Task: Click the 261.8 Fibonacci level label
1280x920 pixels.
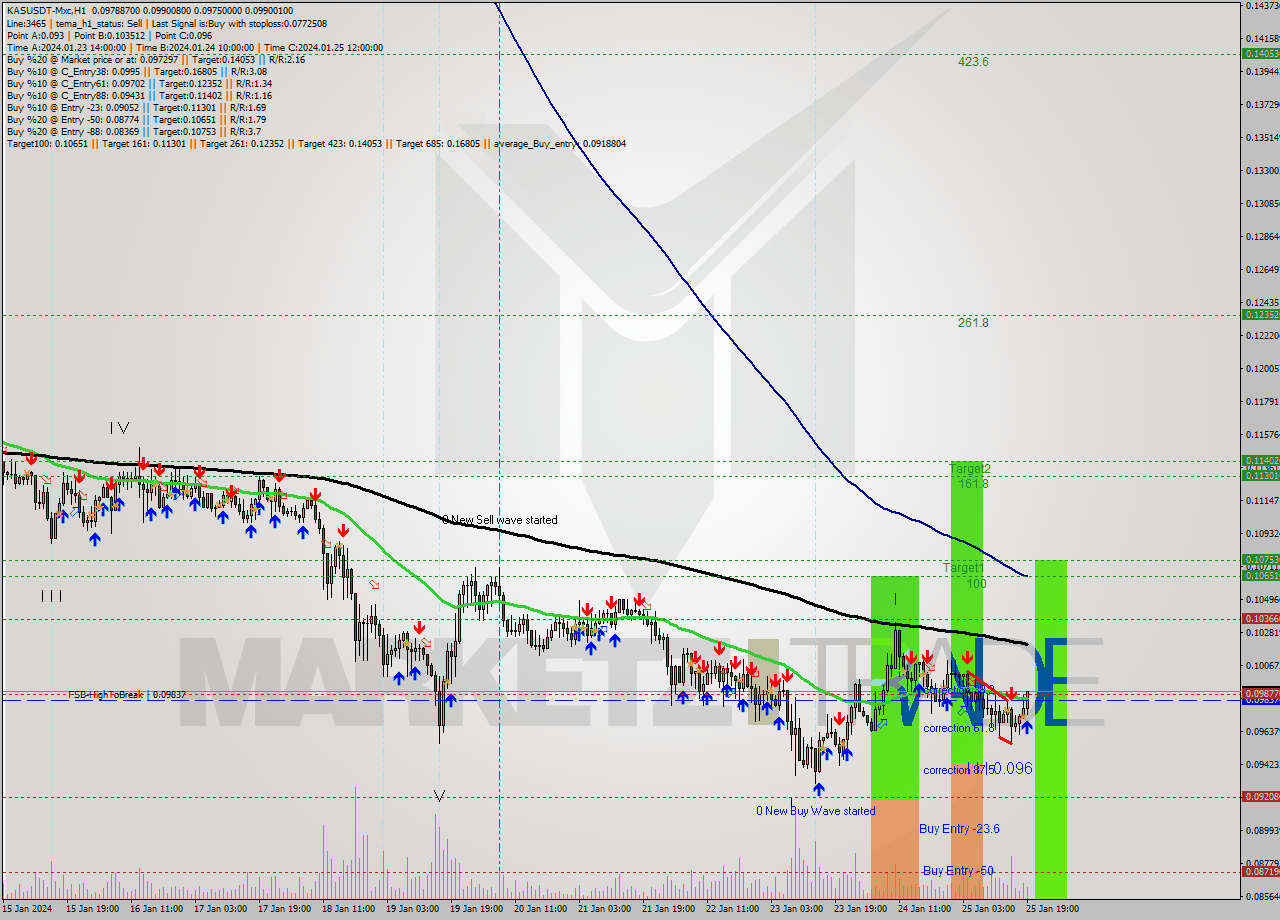Action: pos(973,322)
